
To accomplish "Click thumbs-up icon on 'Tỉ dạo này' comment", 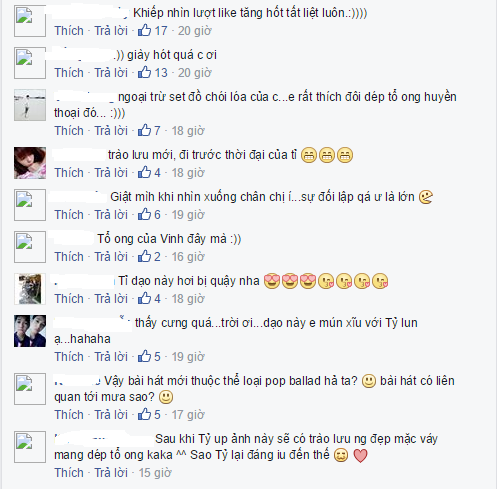I will tap(144, 298).
